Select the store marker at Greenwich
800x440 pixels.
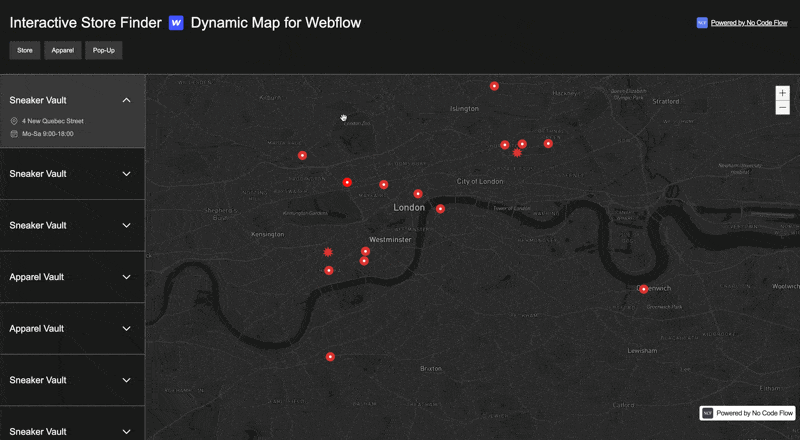pyautogui.click(x=643, y=289)
